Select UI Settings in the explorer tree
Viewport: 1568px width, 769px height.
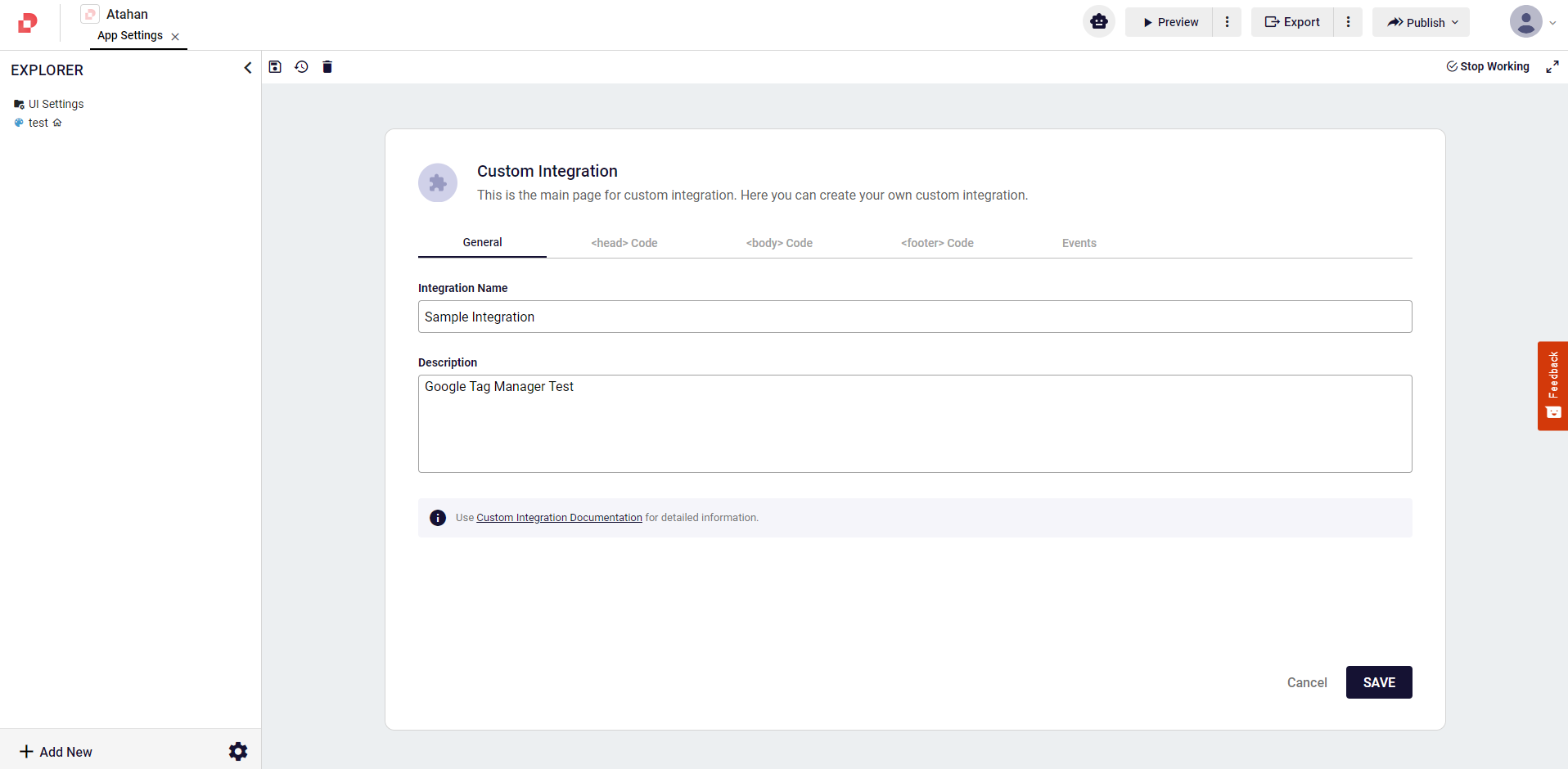56,104
